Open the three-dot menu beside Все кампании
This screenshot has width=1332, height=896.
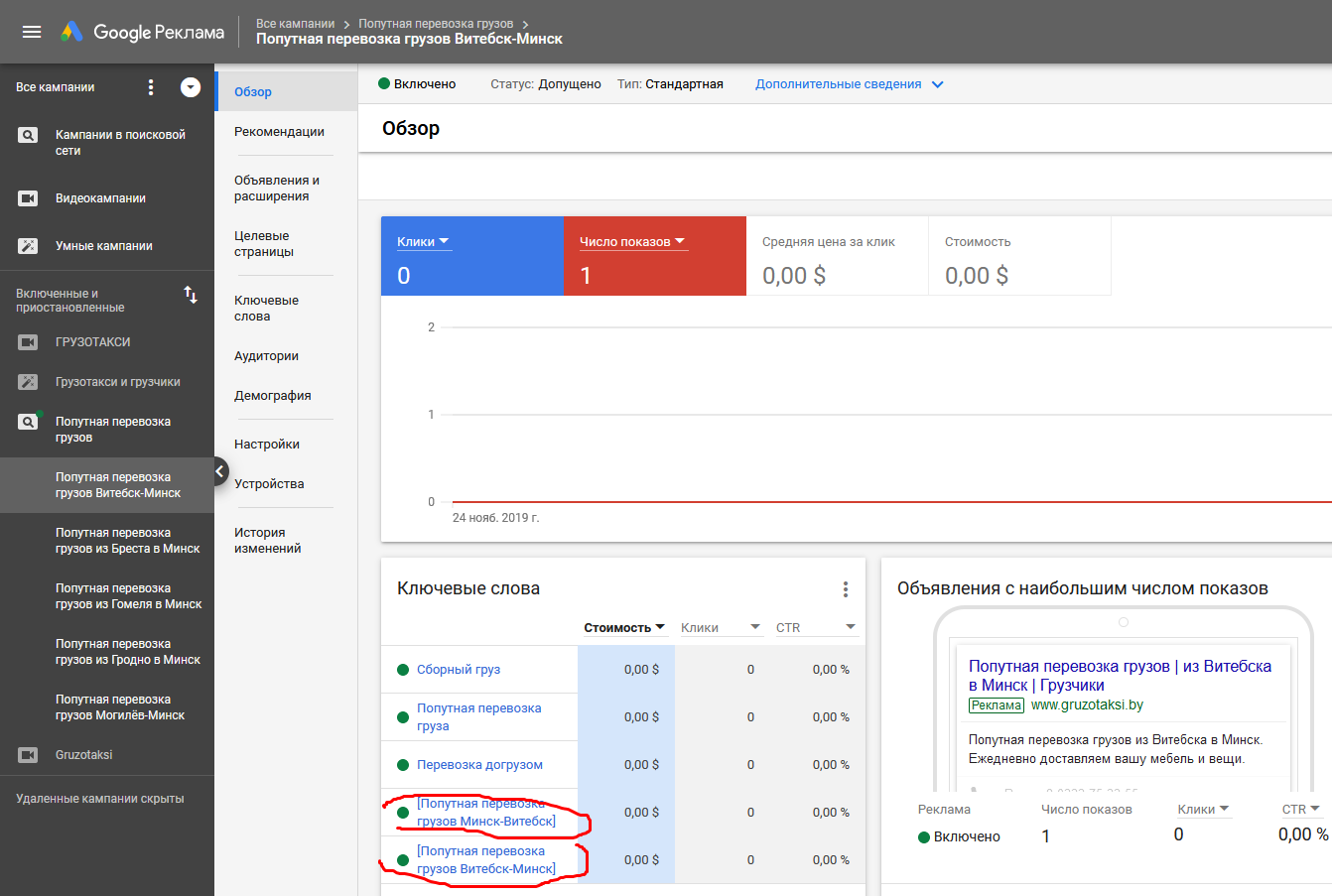point(151,87)
